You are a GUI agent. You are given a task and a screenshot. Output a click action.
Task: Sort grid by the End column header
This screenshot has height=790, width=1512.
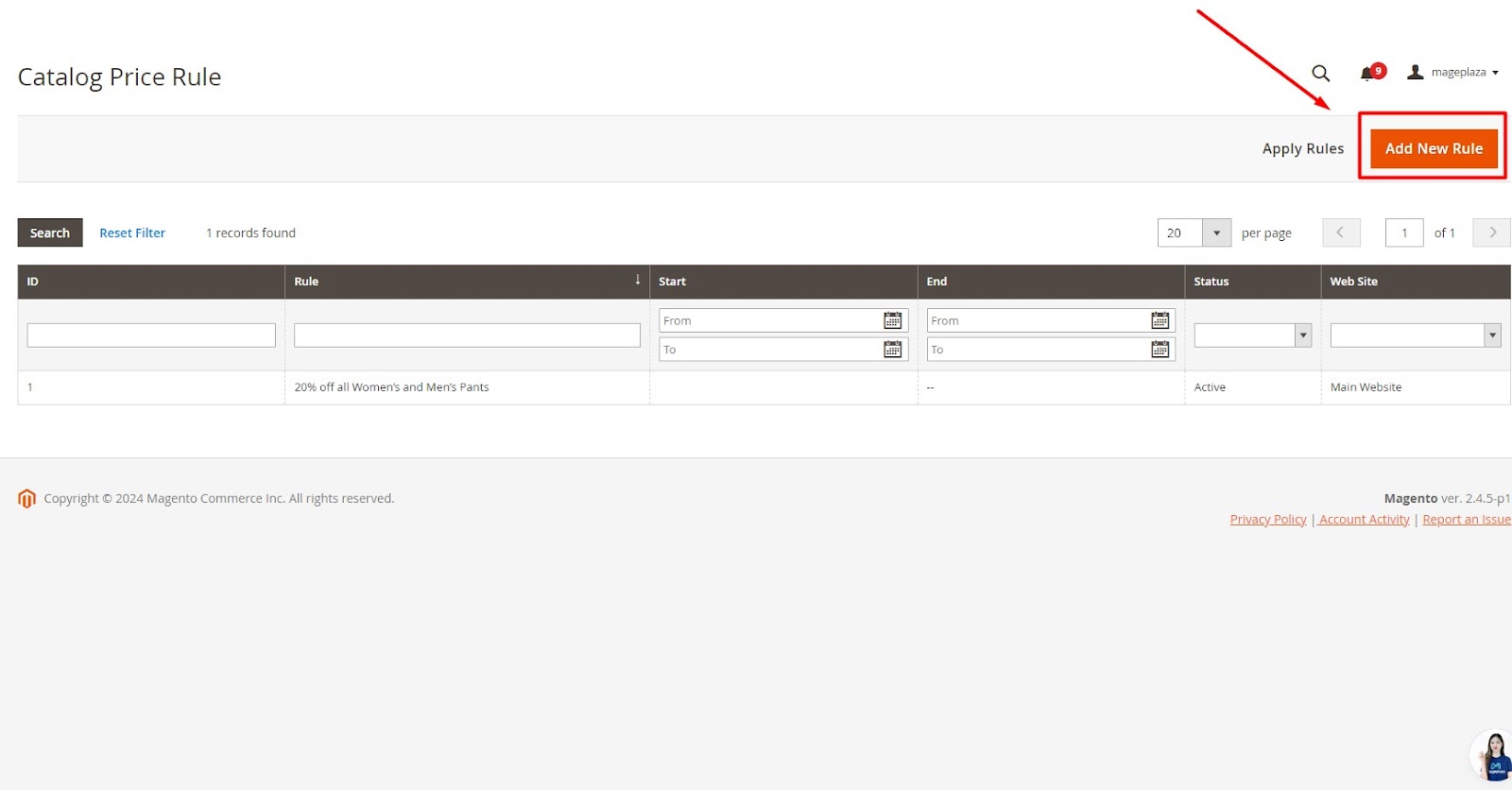tap(1051, 282)
